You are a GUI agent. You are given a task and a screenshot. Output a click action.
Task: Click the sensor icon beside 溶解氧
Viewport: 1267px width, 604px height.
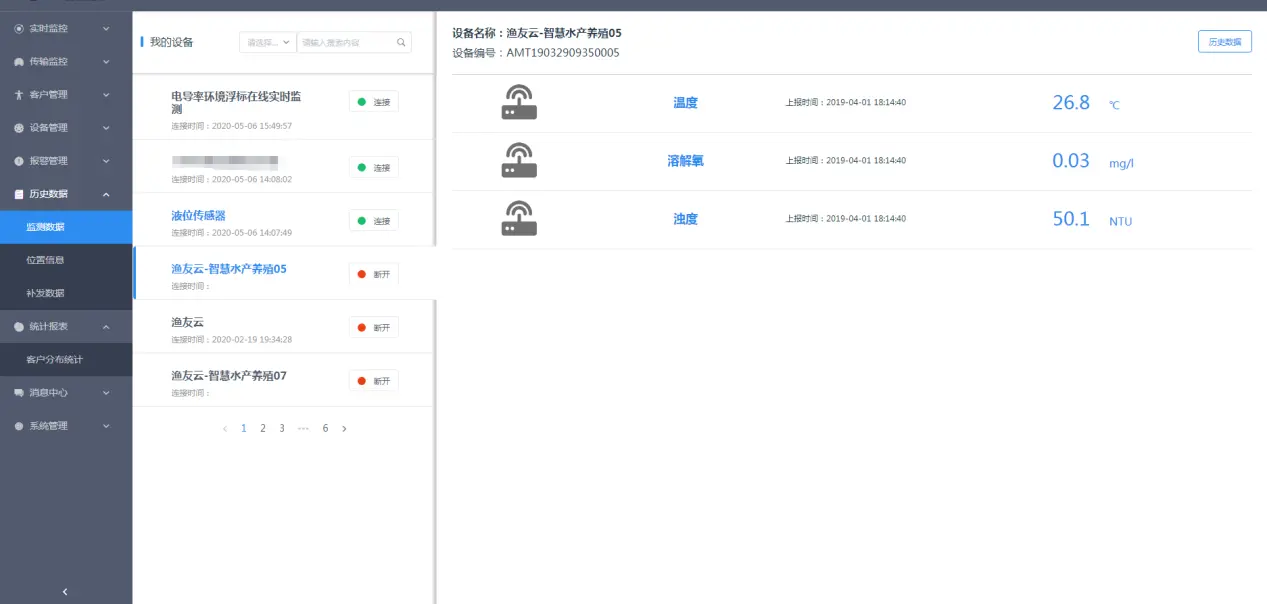click(x=518, y=161)
